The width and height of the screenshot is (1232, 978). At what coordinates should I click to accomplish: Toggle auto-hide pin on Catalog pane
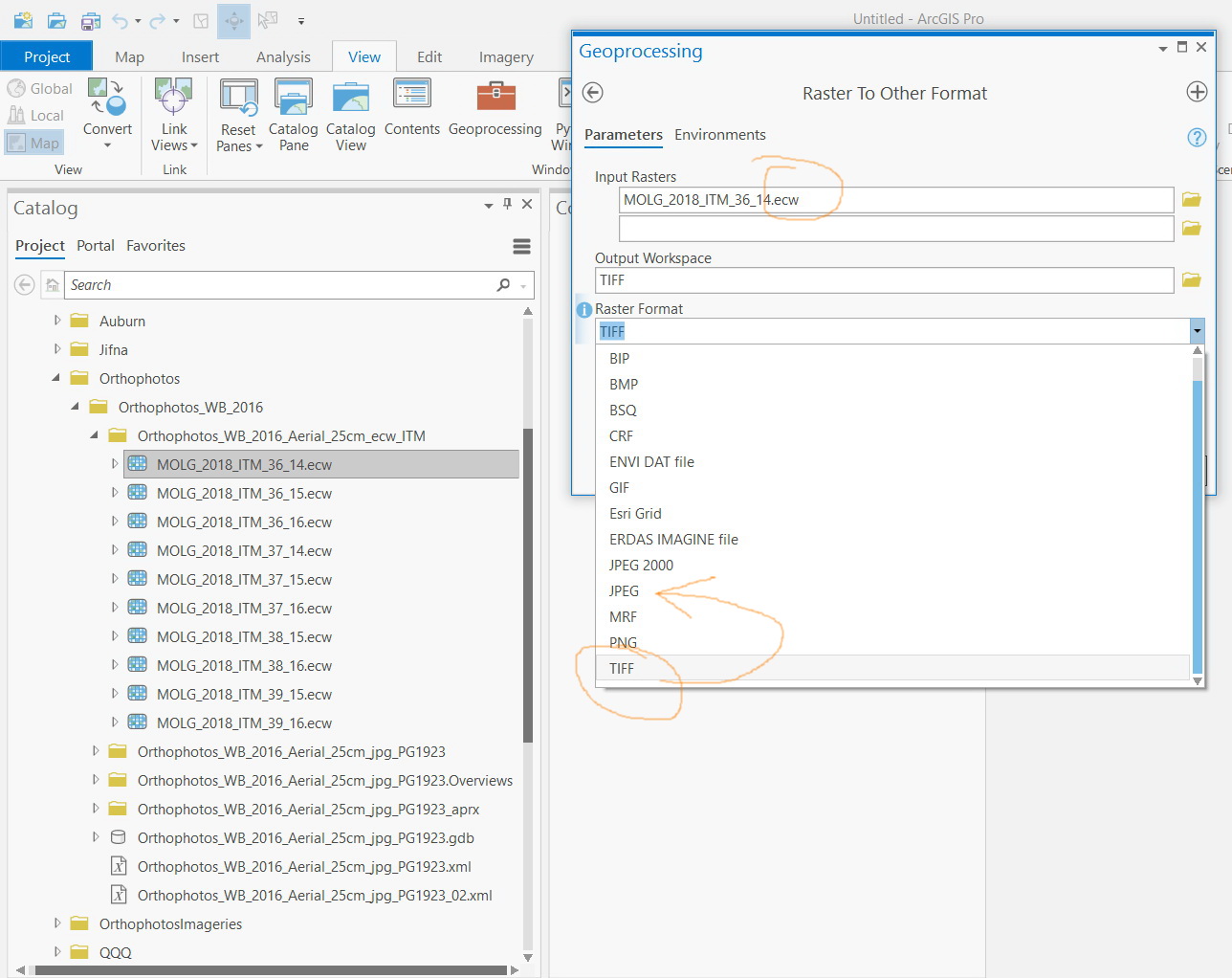click(x=508, y=204)
